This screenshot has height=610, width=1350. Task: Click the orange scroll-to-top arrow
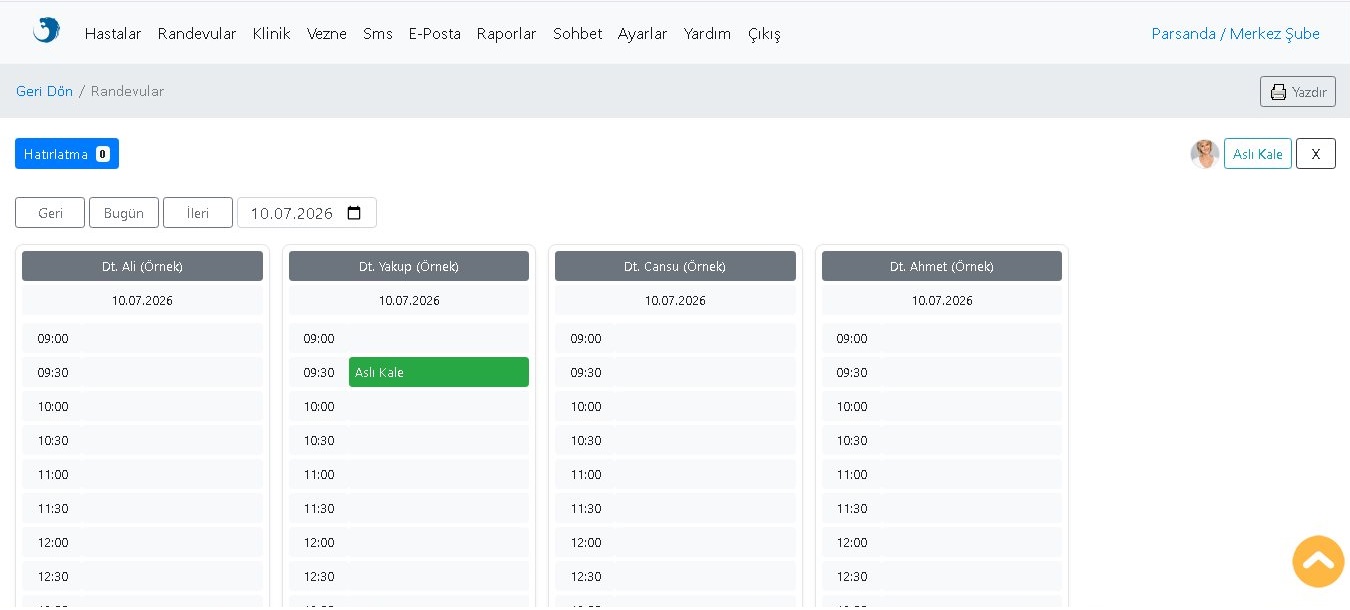click(x=1318, y=561)
